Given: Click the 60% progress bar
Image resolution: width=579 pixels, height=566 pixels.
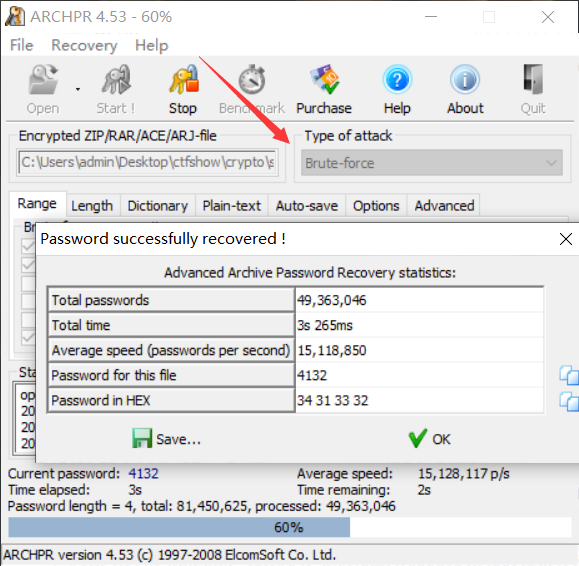Looking at the screenshot, I should coord(290,527).
